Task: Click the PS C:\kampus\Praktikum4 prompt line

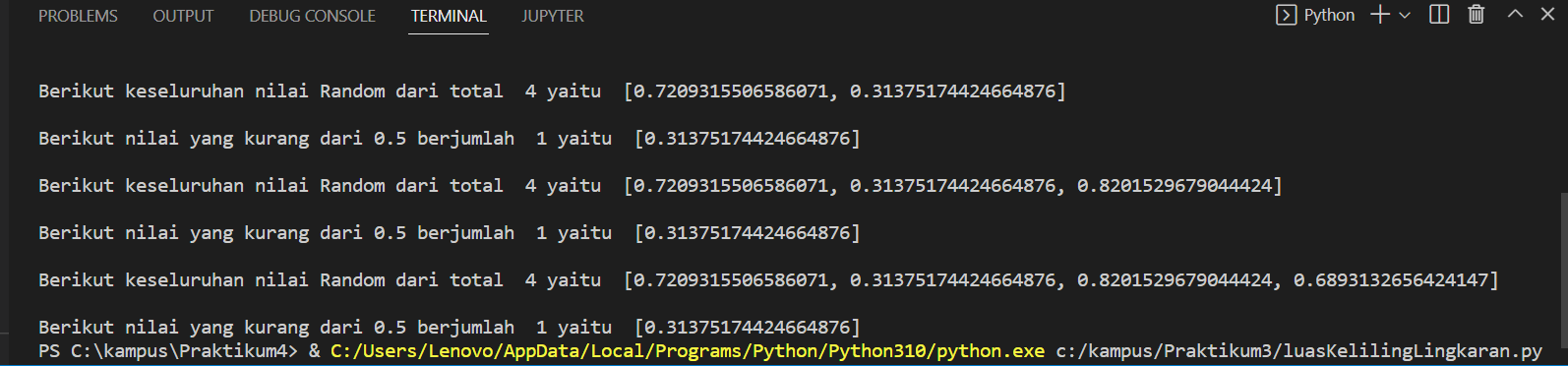Action: click(167, 351)
